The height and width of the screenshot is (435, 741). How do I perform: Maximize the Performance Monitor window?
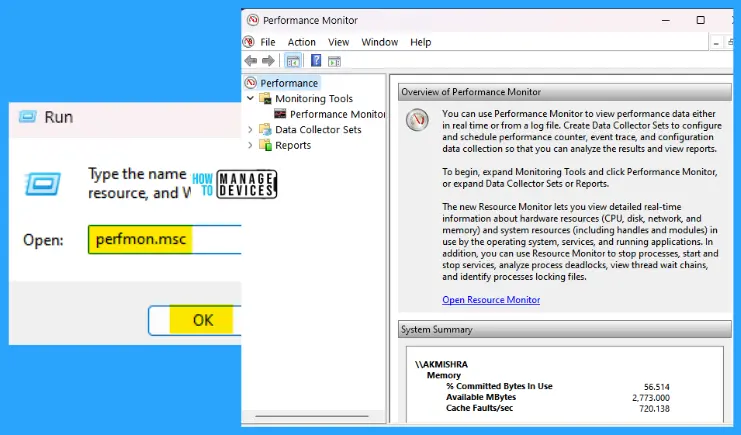coord(700,20)
